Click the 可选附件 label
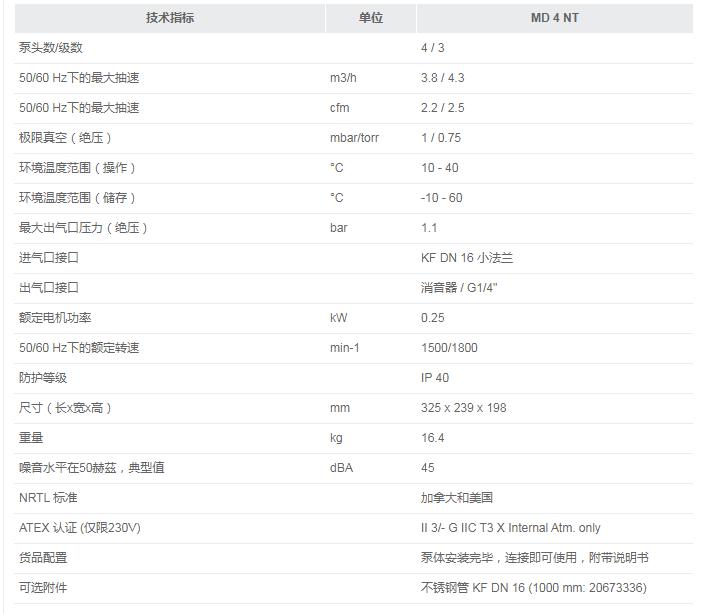This screenshot has width=704, height=614. tap(43, 588)
